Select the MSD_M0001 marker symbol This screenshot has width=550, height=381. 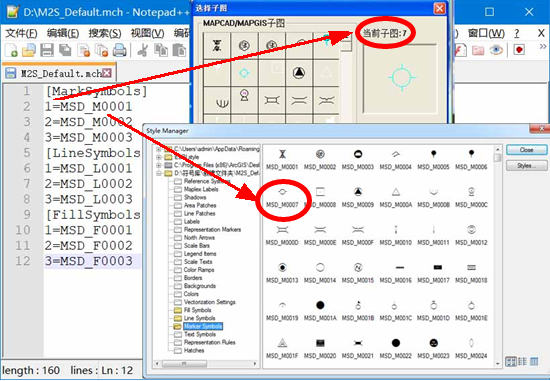(x=282, y=159)
